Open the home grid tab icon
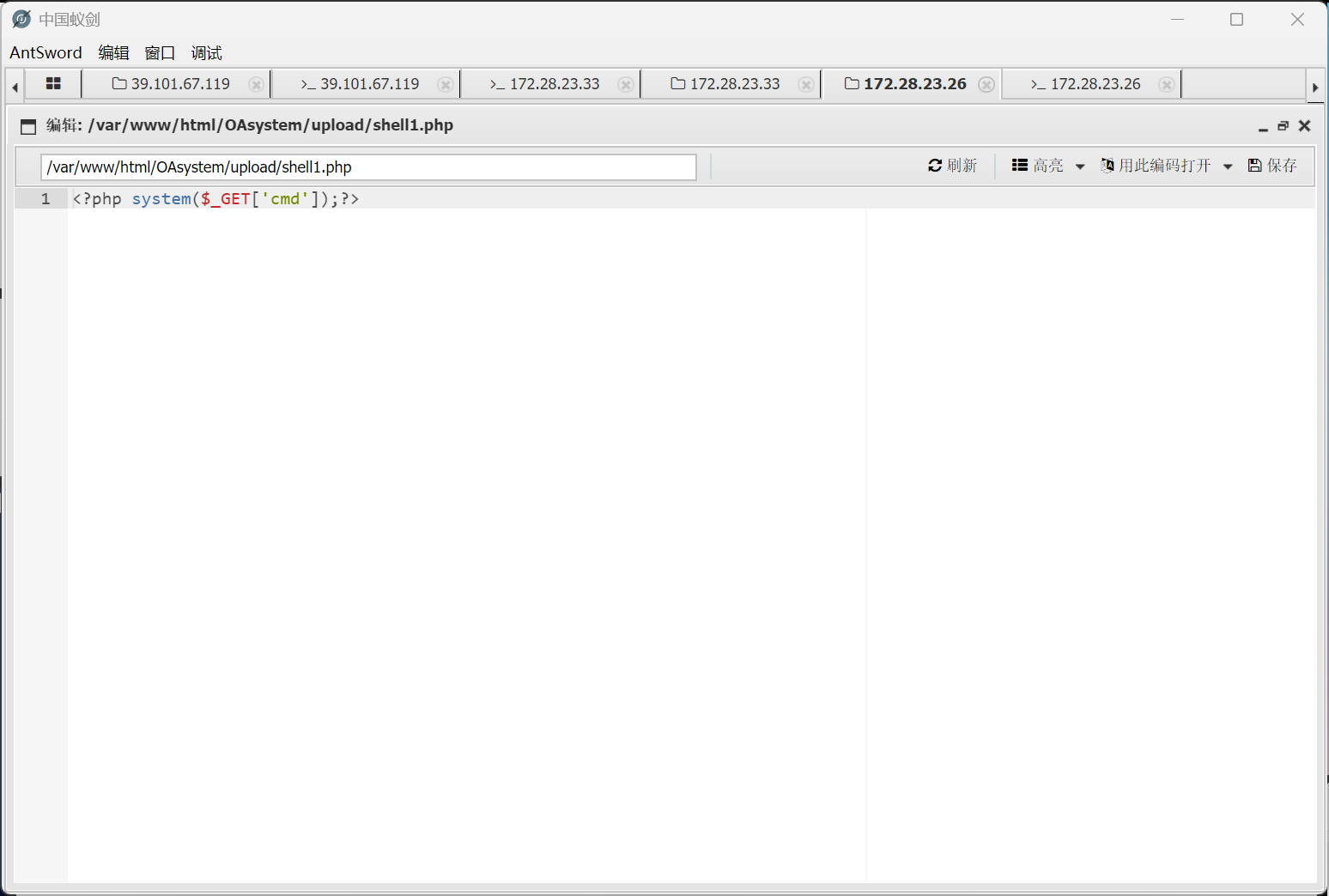 click(x=53, y=84)
